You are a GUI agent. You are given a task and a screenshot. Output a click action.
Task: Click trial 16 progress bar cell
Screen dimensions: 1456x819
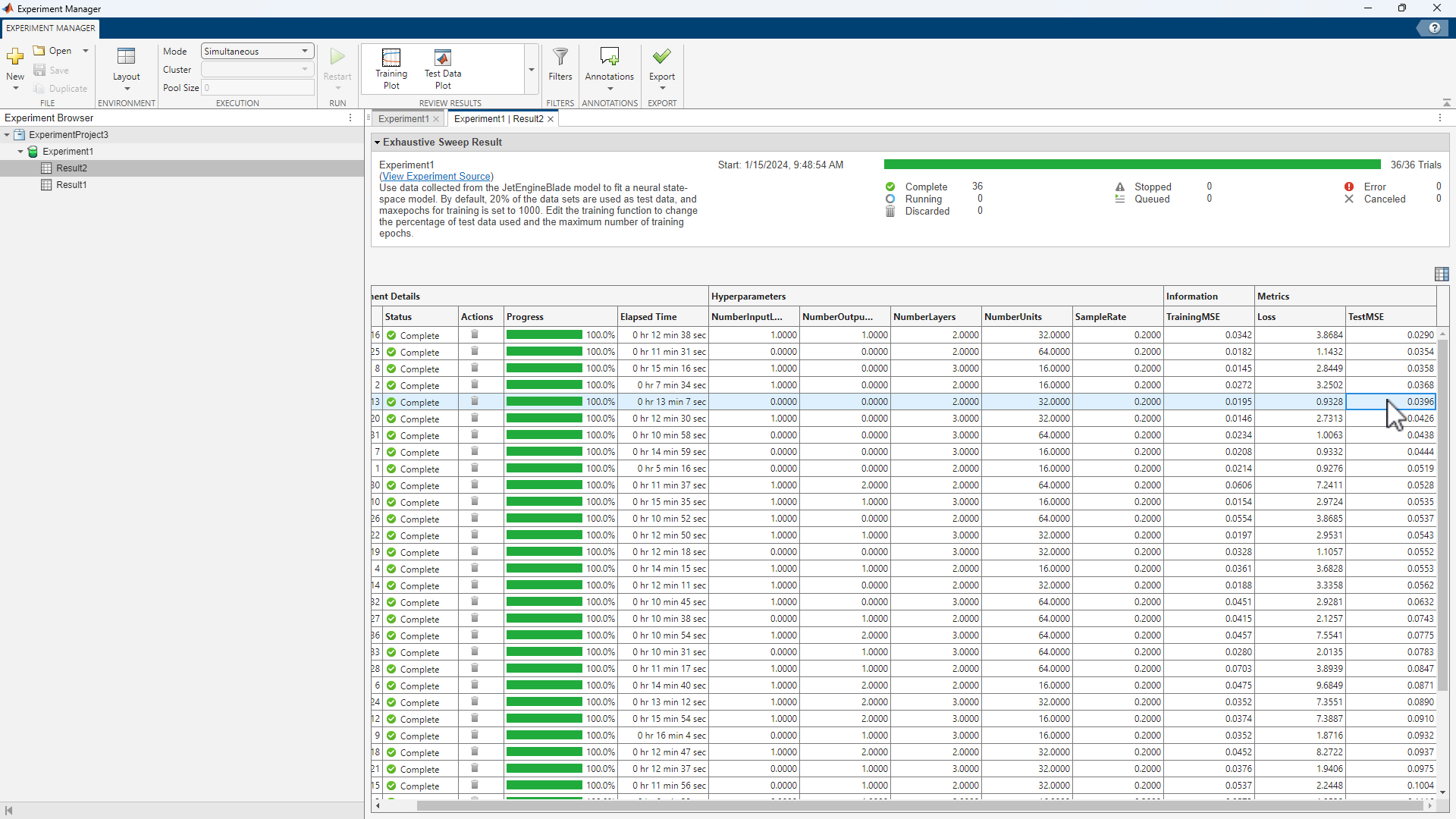coord(560,335)
